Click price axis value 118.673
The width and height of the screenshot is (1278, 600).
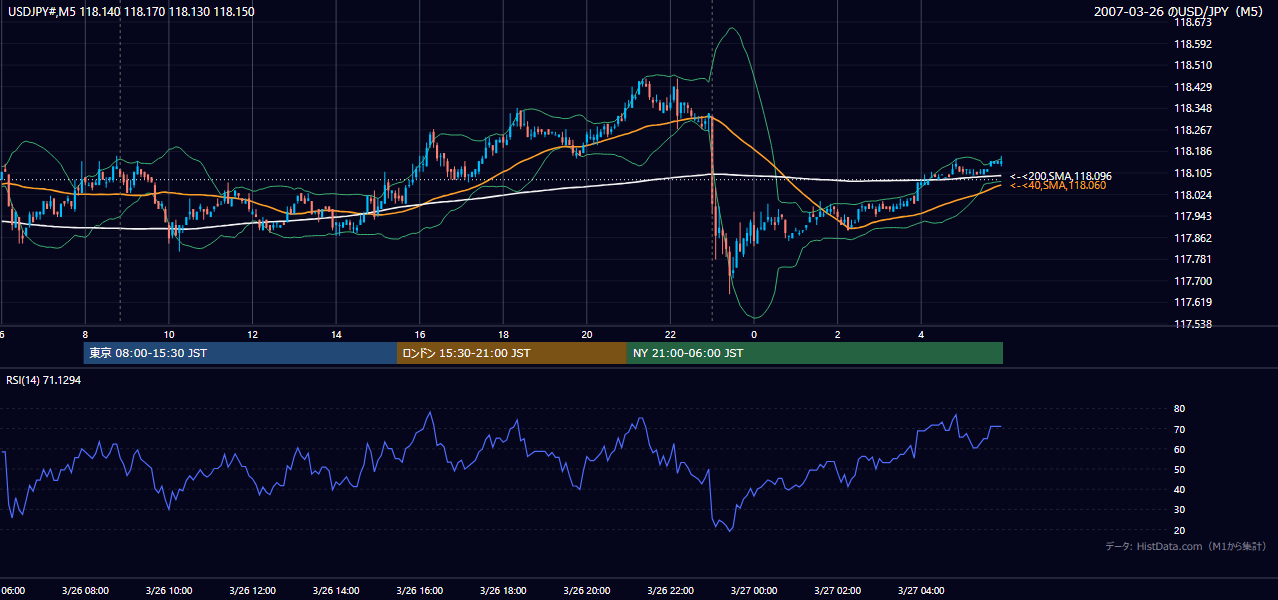click(x=1193, y=22)
